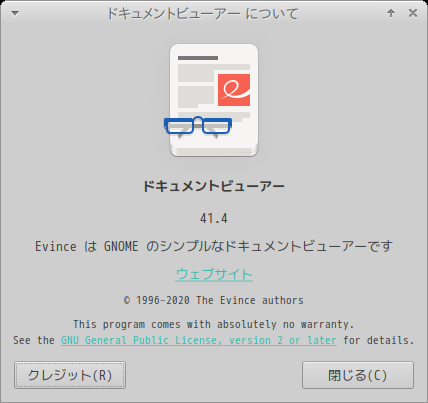This screenshot has height=403, width=428.
Task: Click the bold ドキュメントビューアー application name
Action: pos(214,186)
